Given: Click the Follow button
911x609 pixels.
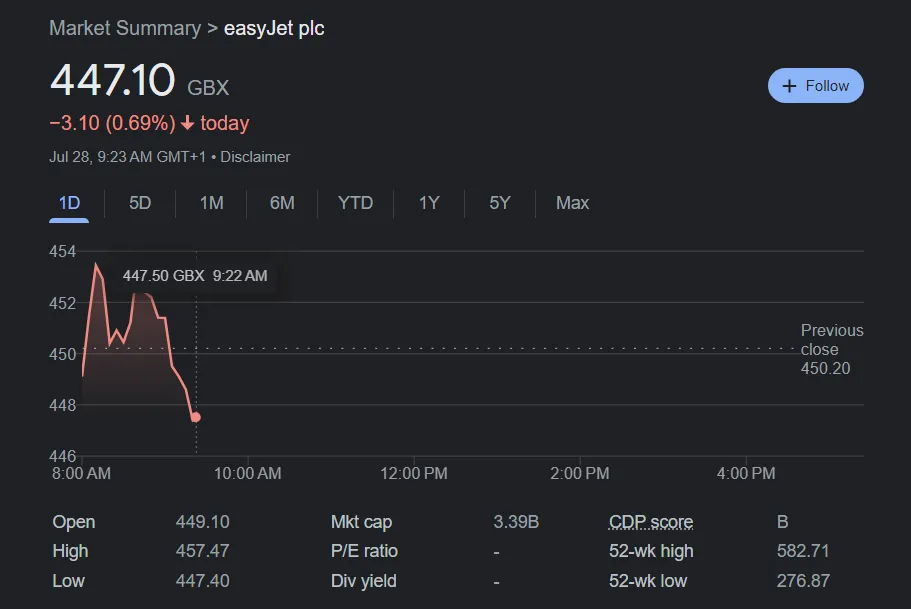Looking at the screenshot, I should pyautogui.click(x=815, y=86).
